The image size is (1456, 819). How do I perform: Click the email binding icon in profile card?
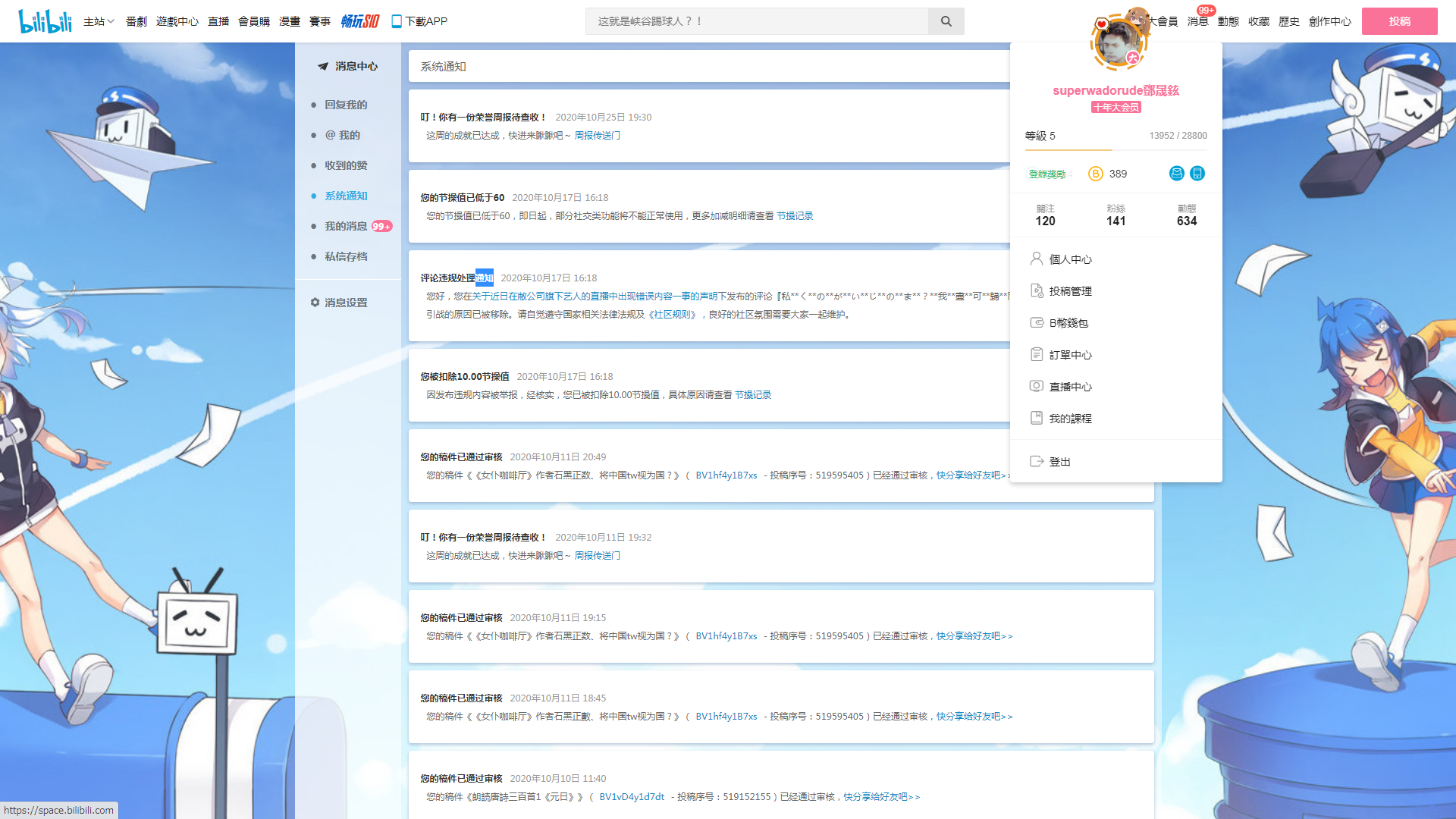(1176, 174)
